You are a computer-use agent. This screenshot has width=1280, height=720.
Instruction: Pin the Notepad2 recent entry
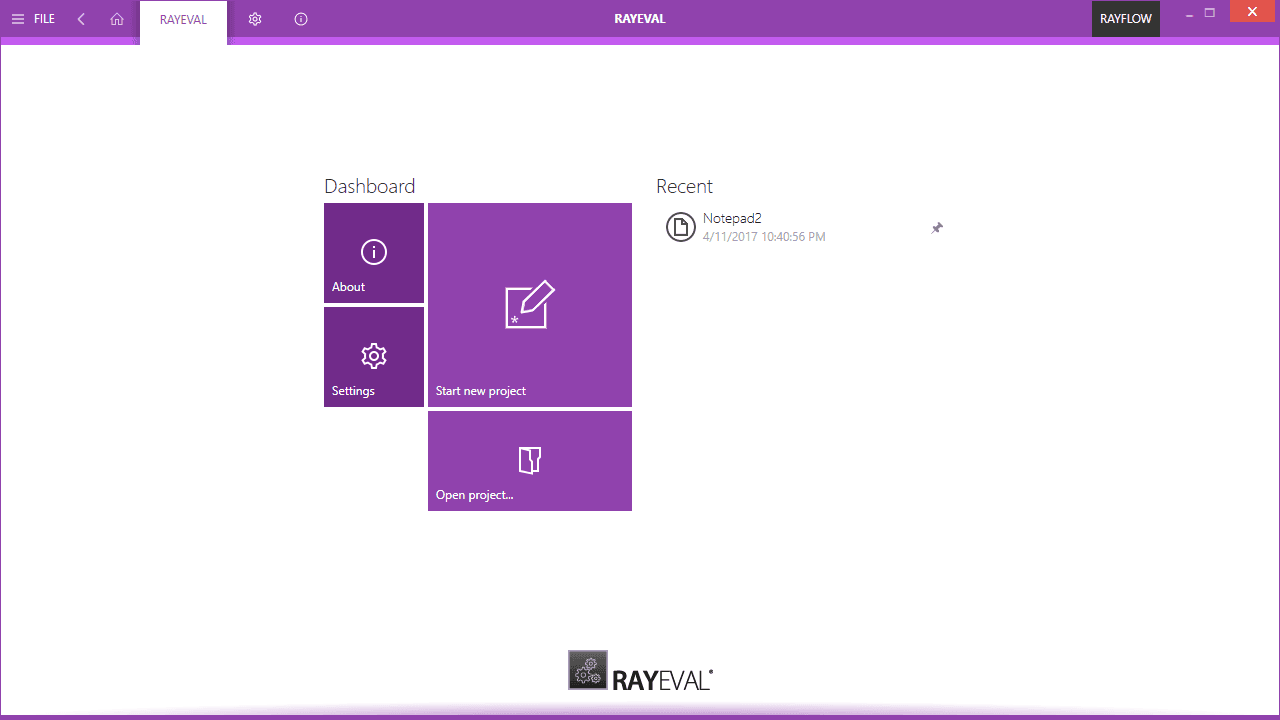click(x=937, y=228)
